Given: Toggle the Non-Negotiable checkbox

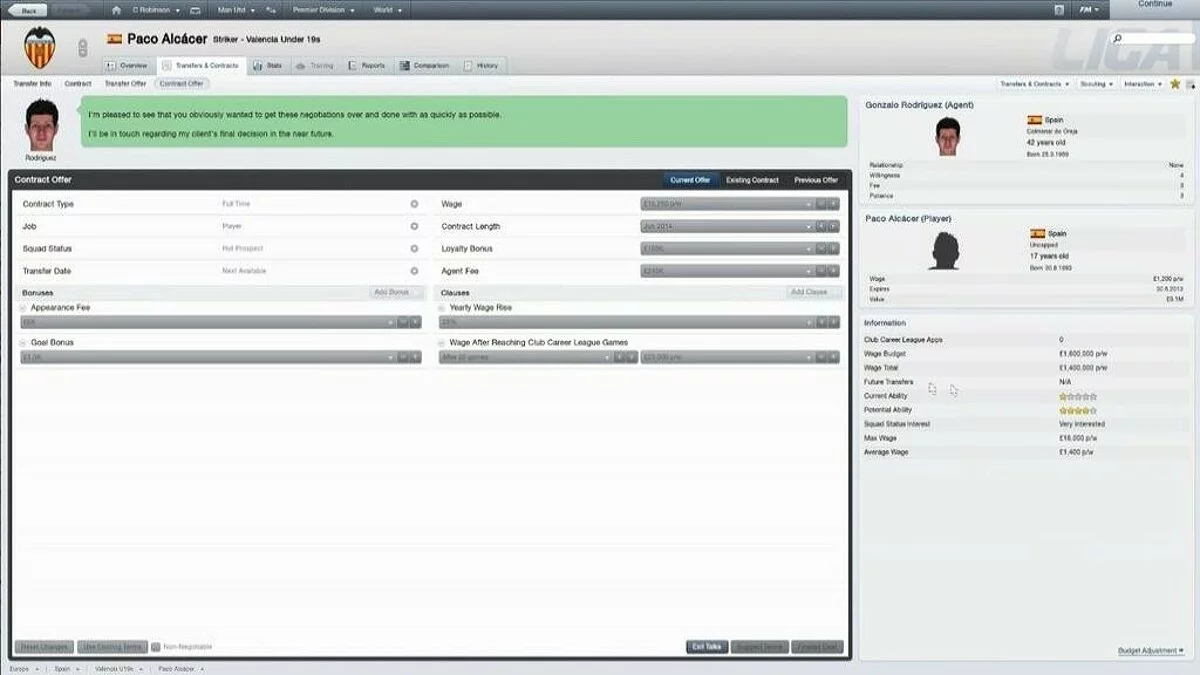Looking at the screenshot, I should click(x=156, y=646).
